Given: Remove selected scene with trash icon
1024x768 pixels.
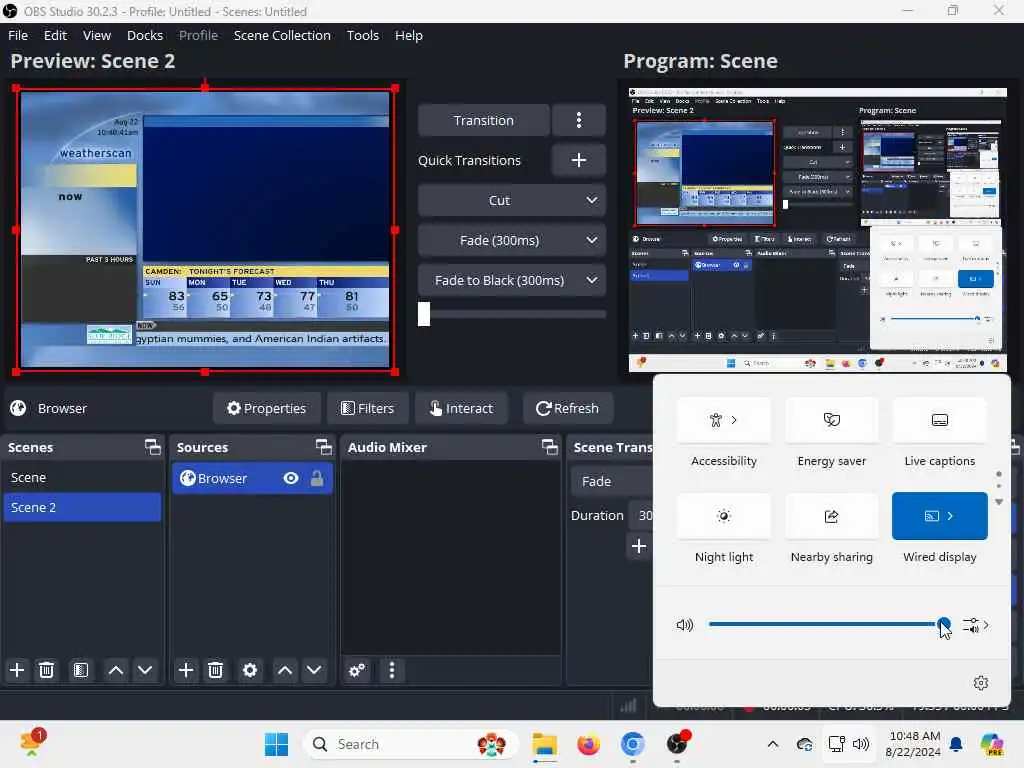Looking at the screenshot, I should point(46,670).
